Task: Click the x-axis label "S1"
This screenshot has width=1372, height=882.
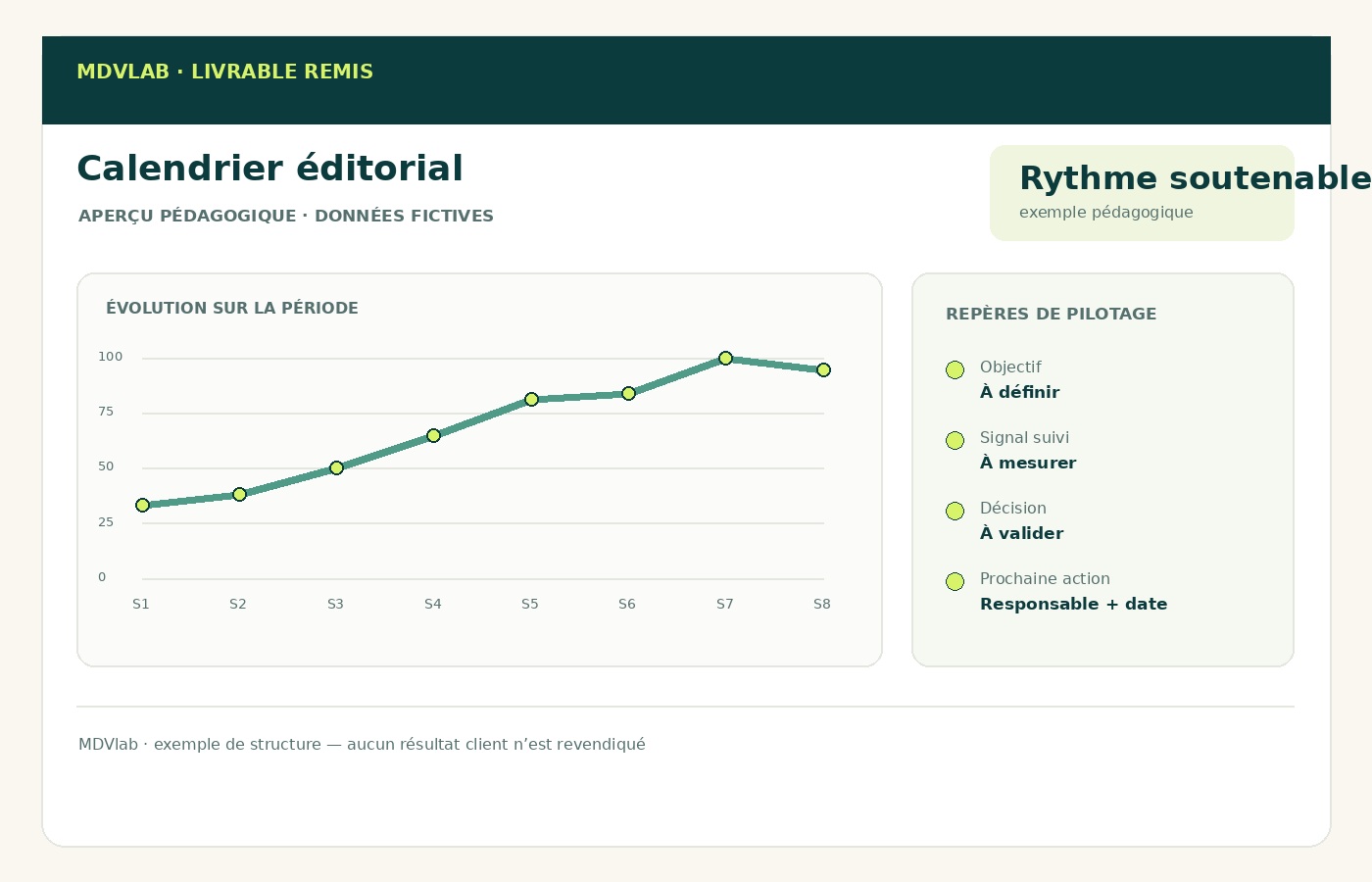Action: pyautogui.click(x=141, y=605)
